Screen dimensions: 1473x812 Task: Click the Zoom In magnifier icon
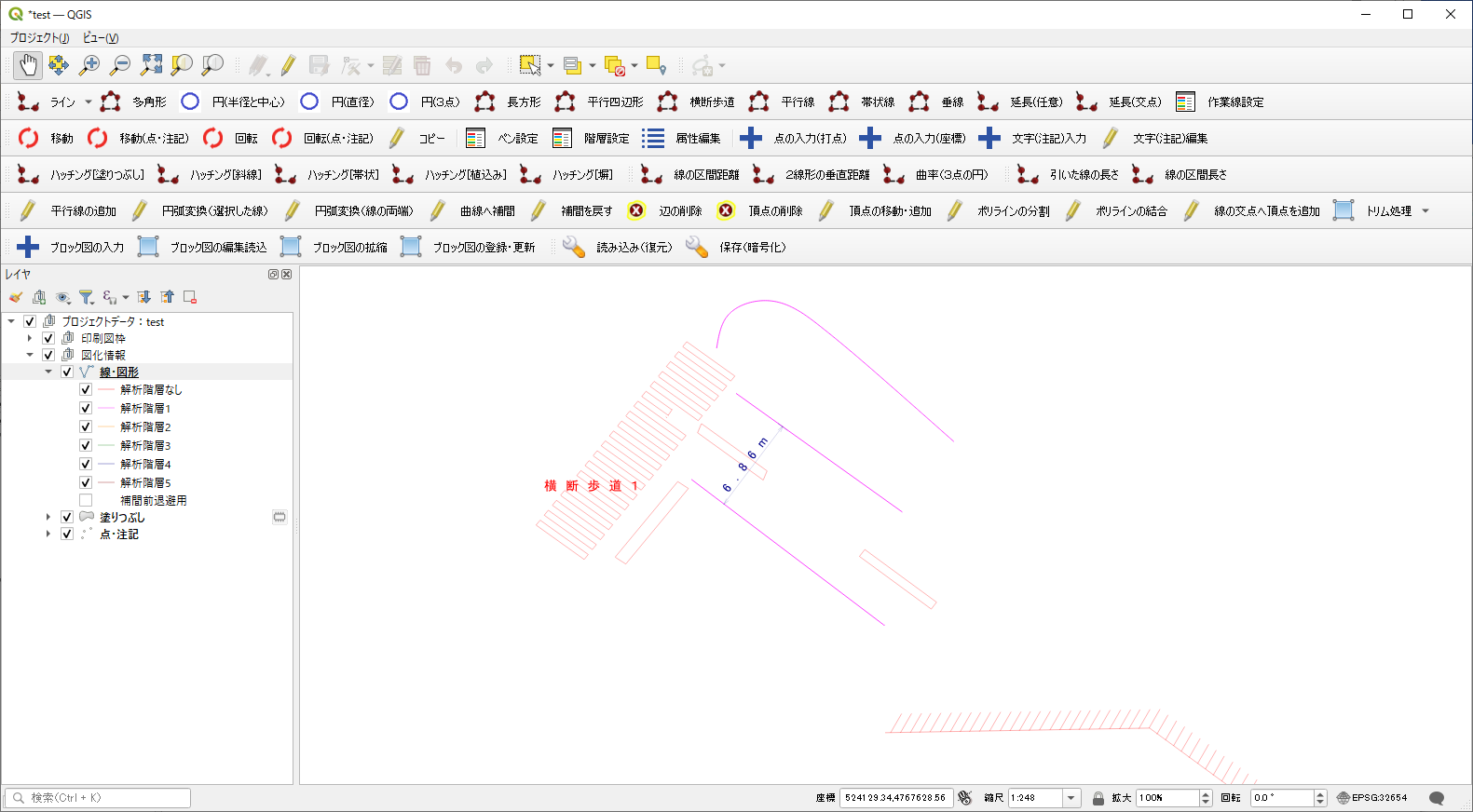[89, 65]
